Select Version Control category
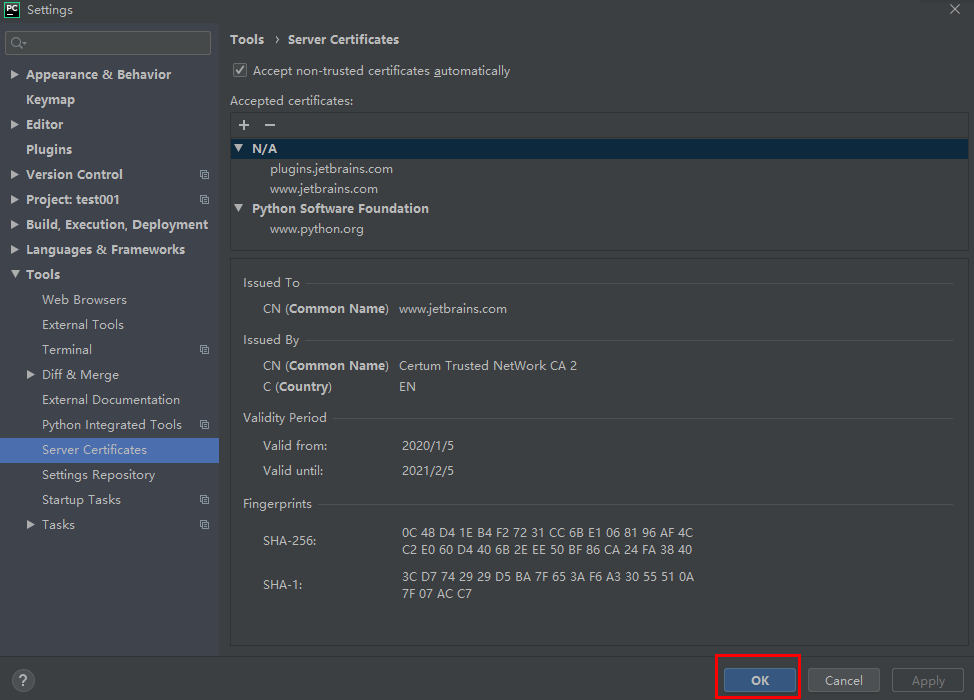This screenshot has height=700, width=974. (x=75, y=175)
